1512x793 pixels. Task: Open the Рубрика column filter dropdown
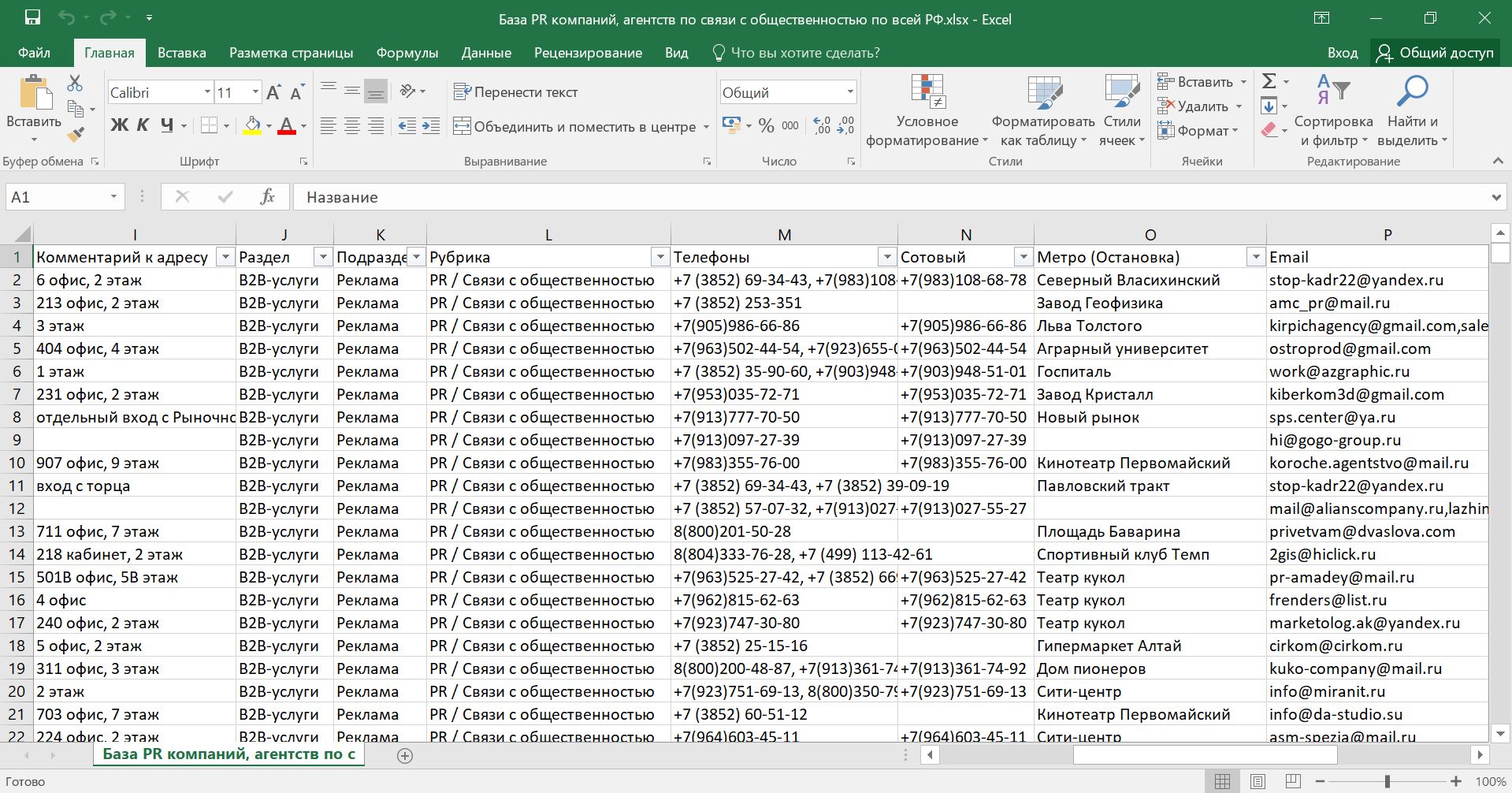[659, 257]
